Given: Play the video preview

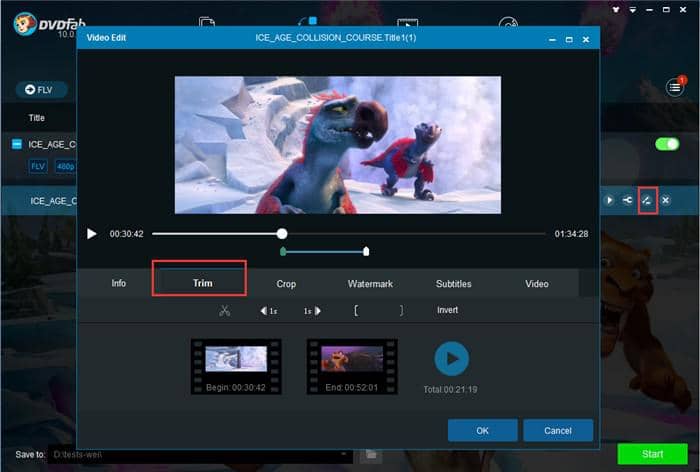Looking at the screenshot, I should [x=92, y=234].
